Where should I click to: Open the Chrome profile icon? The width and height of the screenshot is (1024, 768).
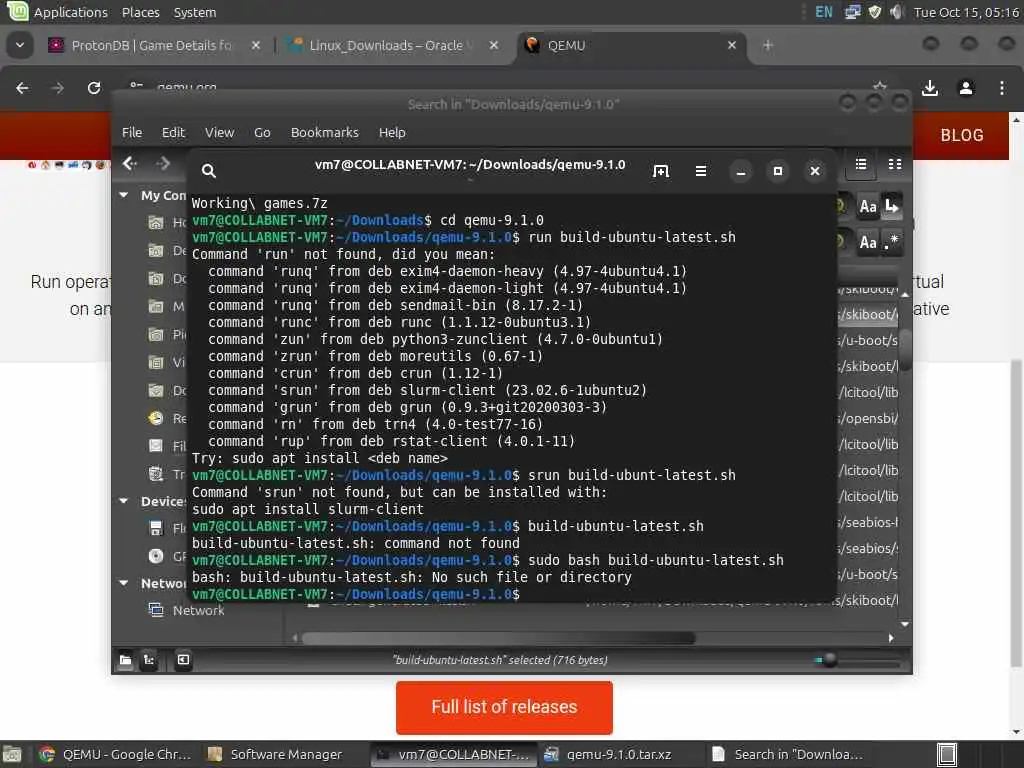click(966, 88)
